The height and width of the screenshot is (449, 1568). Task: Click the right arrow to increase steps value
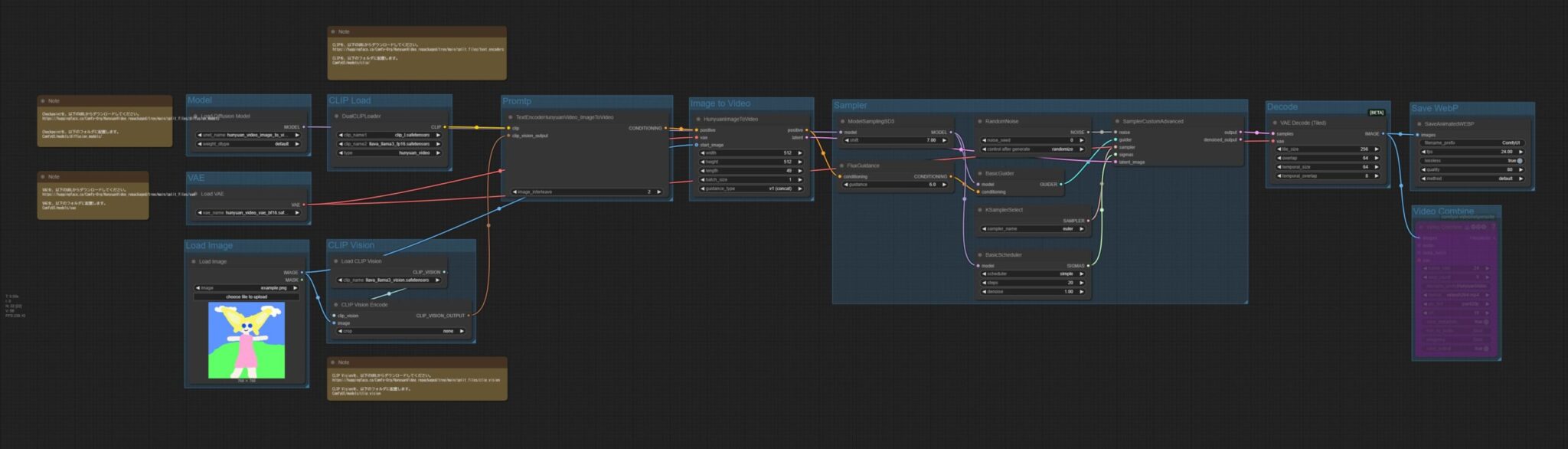[1081, 283]
